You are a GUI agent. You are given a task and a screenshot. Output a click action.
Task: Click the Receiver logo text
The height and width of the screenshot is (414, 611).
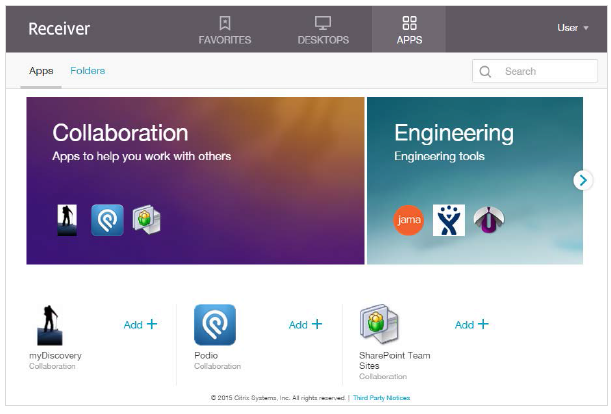point(59,29)
